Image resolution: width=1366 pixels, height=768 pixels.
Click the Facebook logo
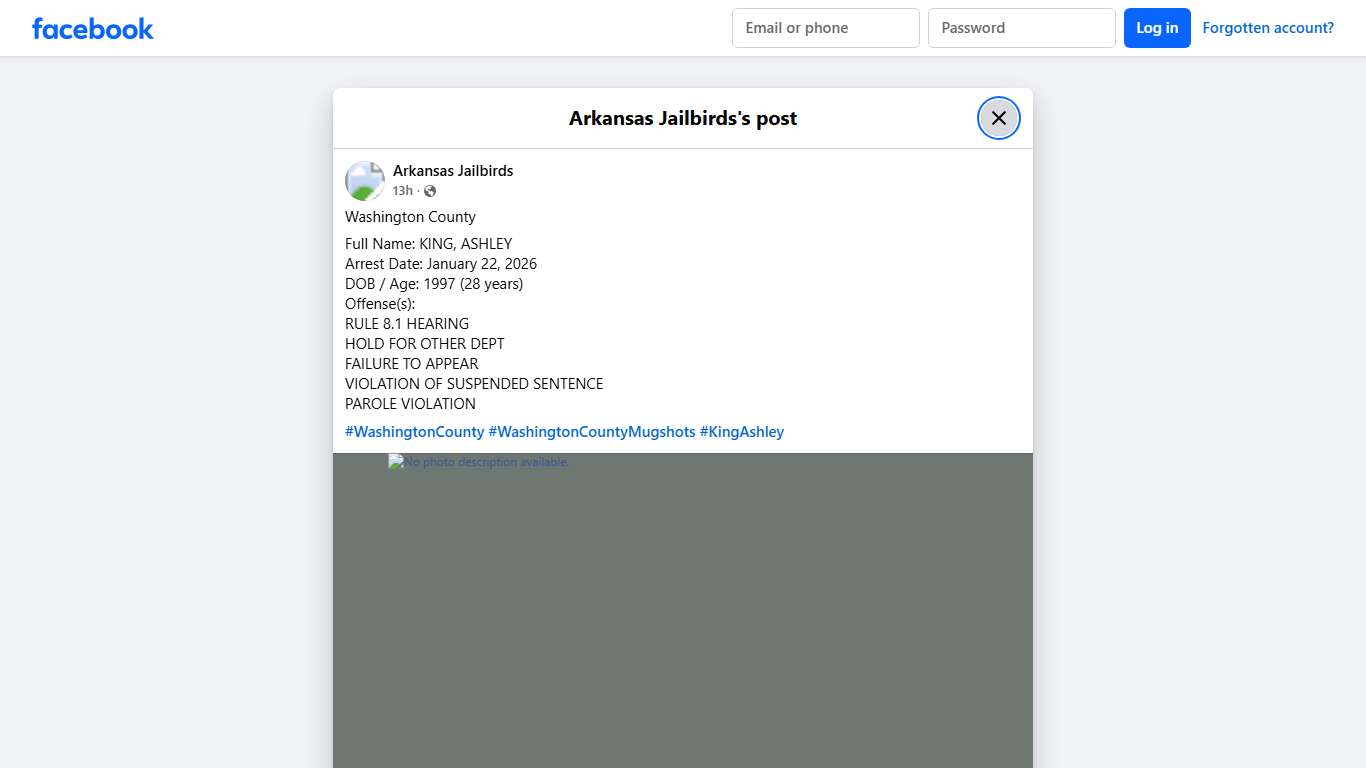[92, 28]
